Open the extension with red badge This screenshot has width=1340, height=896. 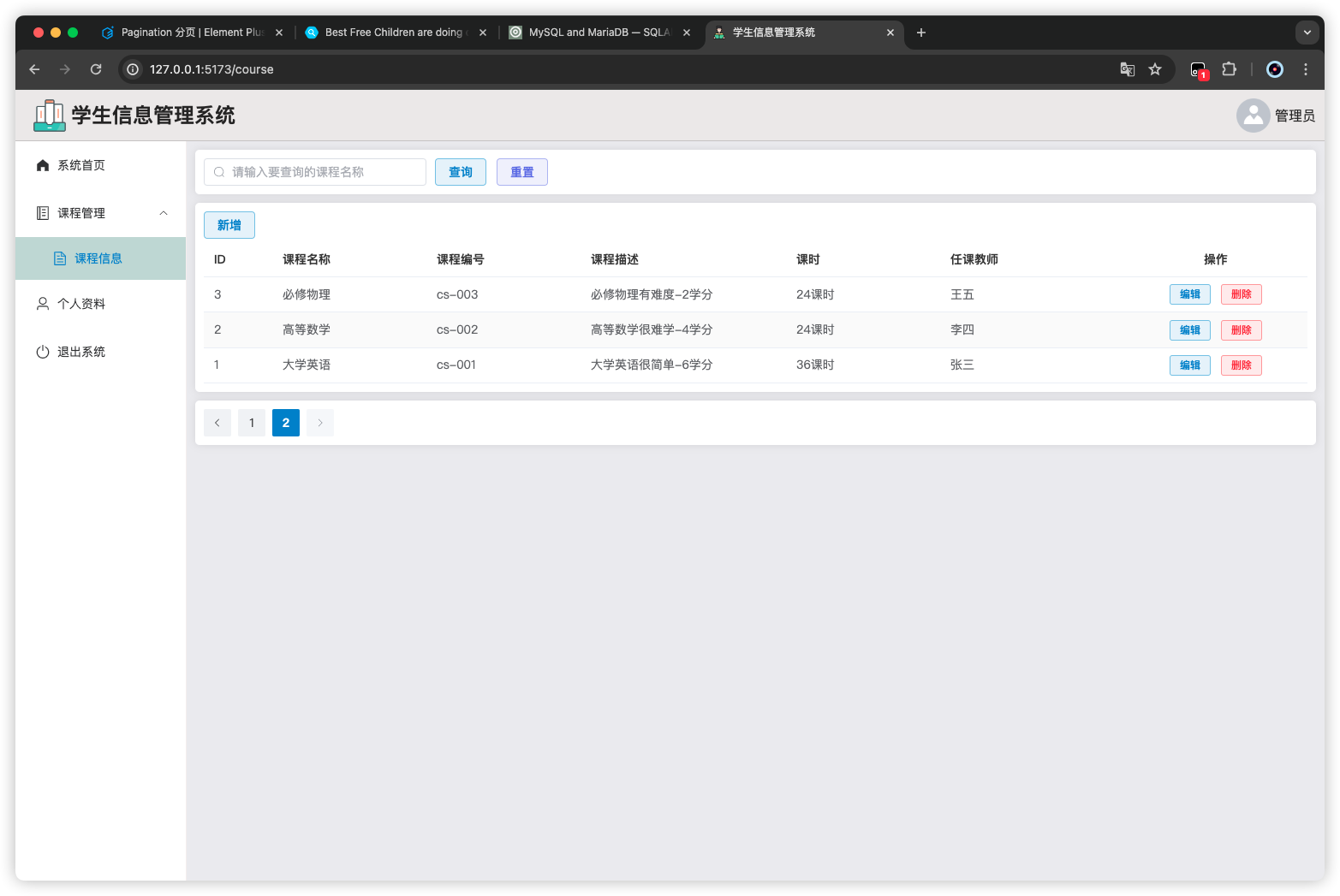1199,70
